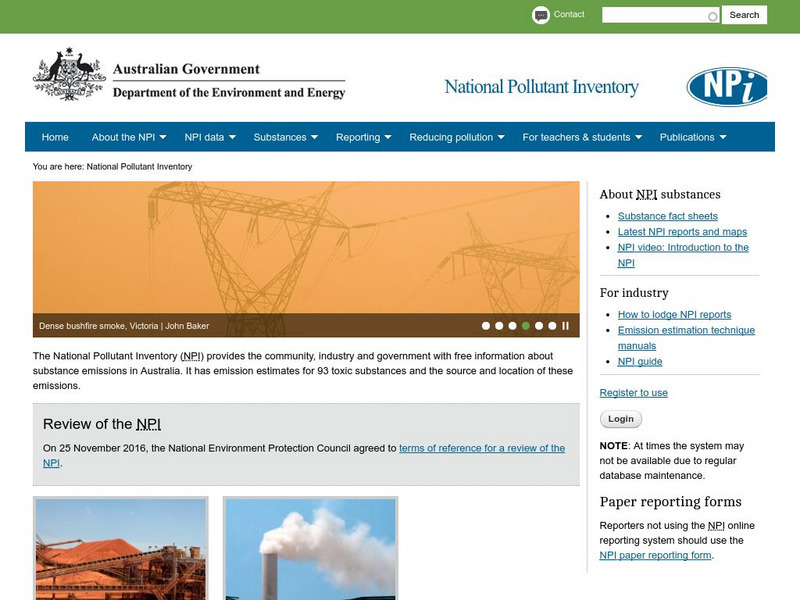Viewport: 800px width, 600px height.
Task: Go to the Home menu item
Action: coord(55,137)
